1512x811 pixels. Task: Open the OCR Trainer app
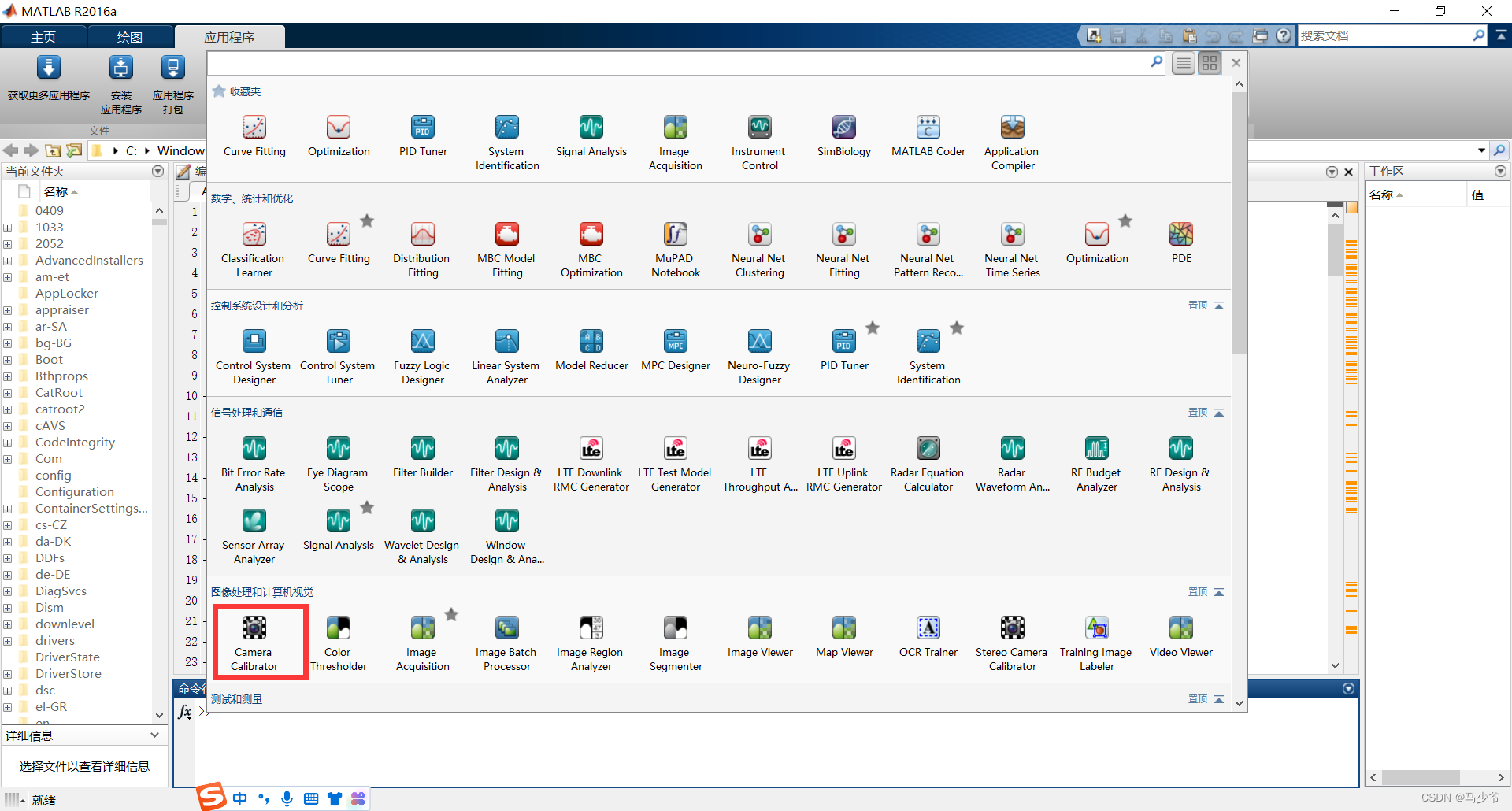coord(928,636)
